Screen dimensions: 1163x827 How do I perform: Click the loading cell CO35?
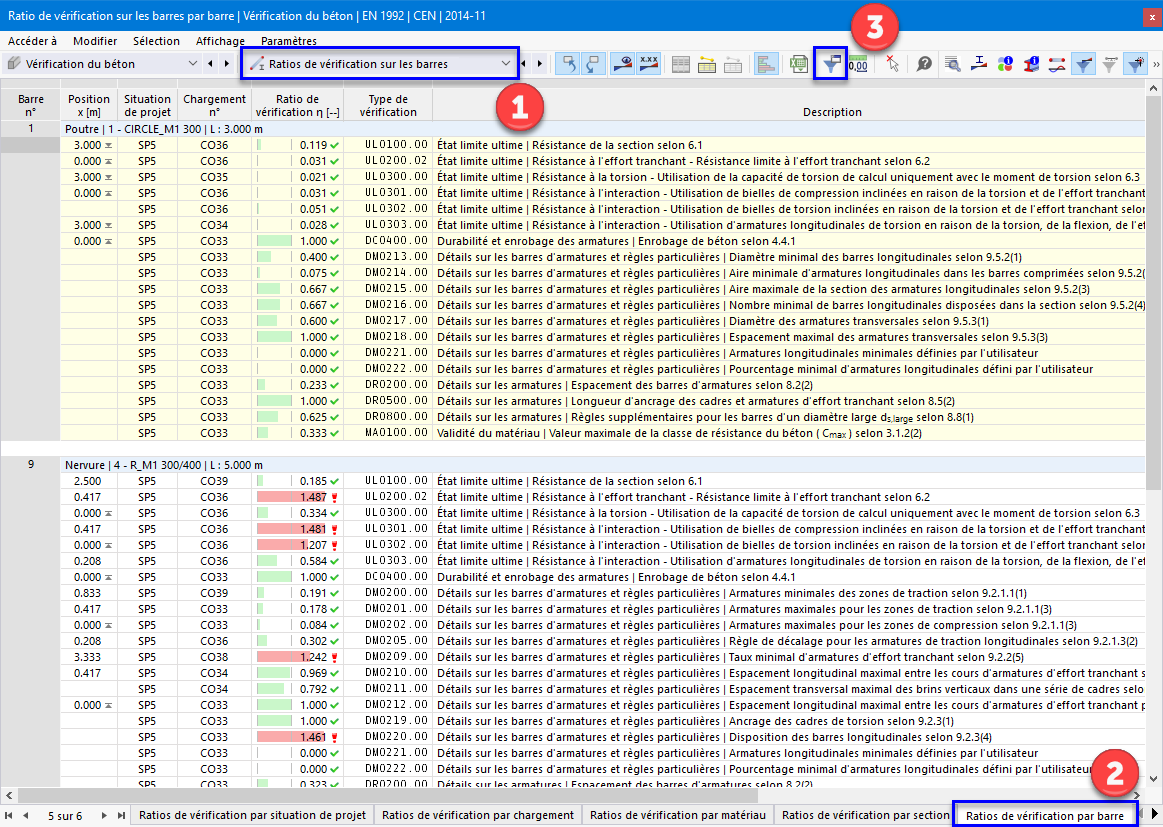point(214,177)
